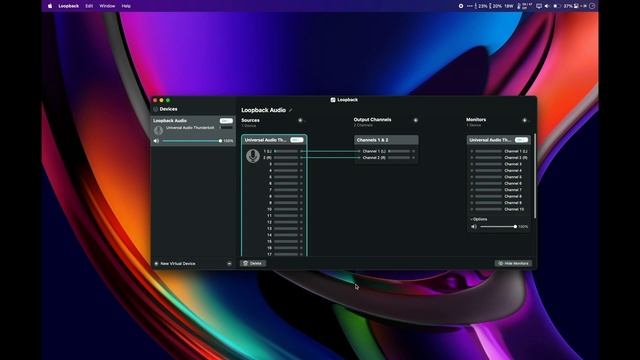Open the Loopback app menu

point(69,6)
